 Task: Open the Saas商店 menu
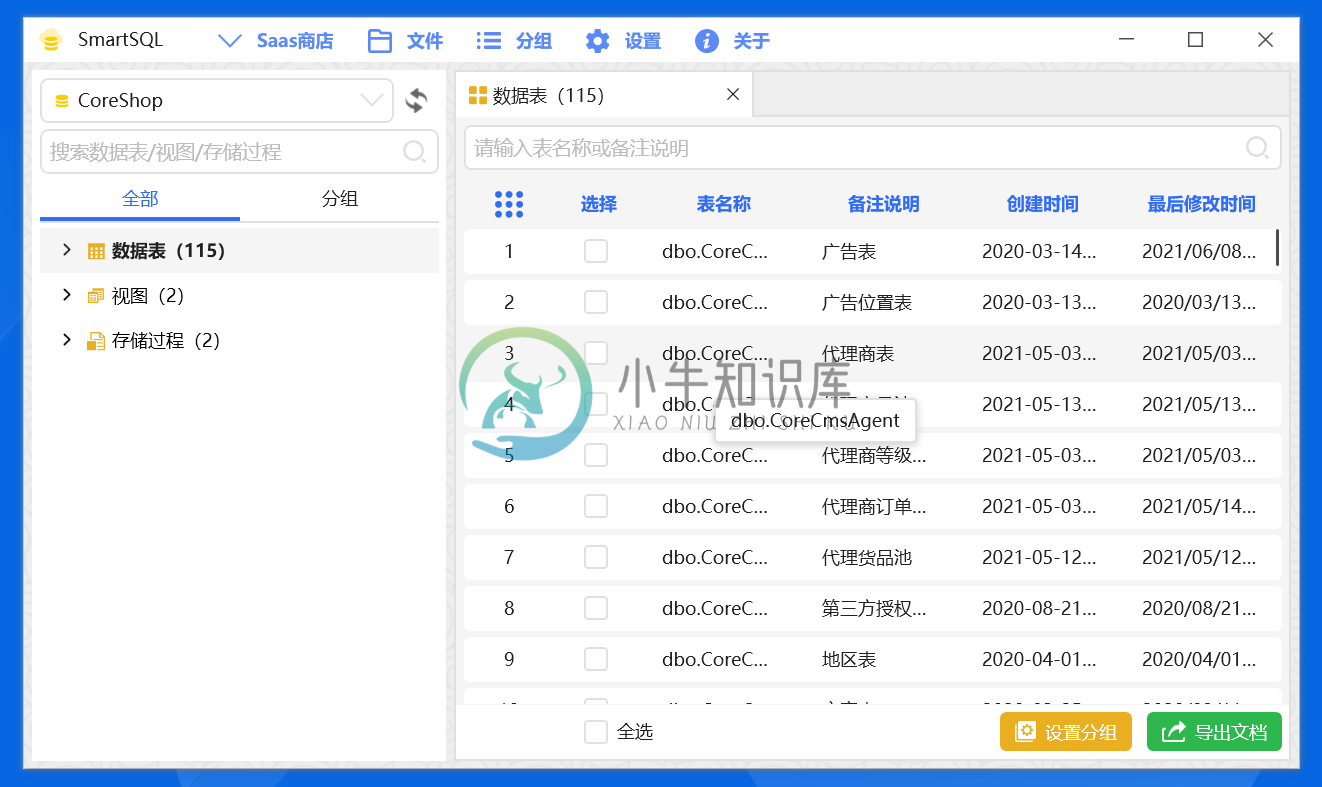(275, 41)
